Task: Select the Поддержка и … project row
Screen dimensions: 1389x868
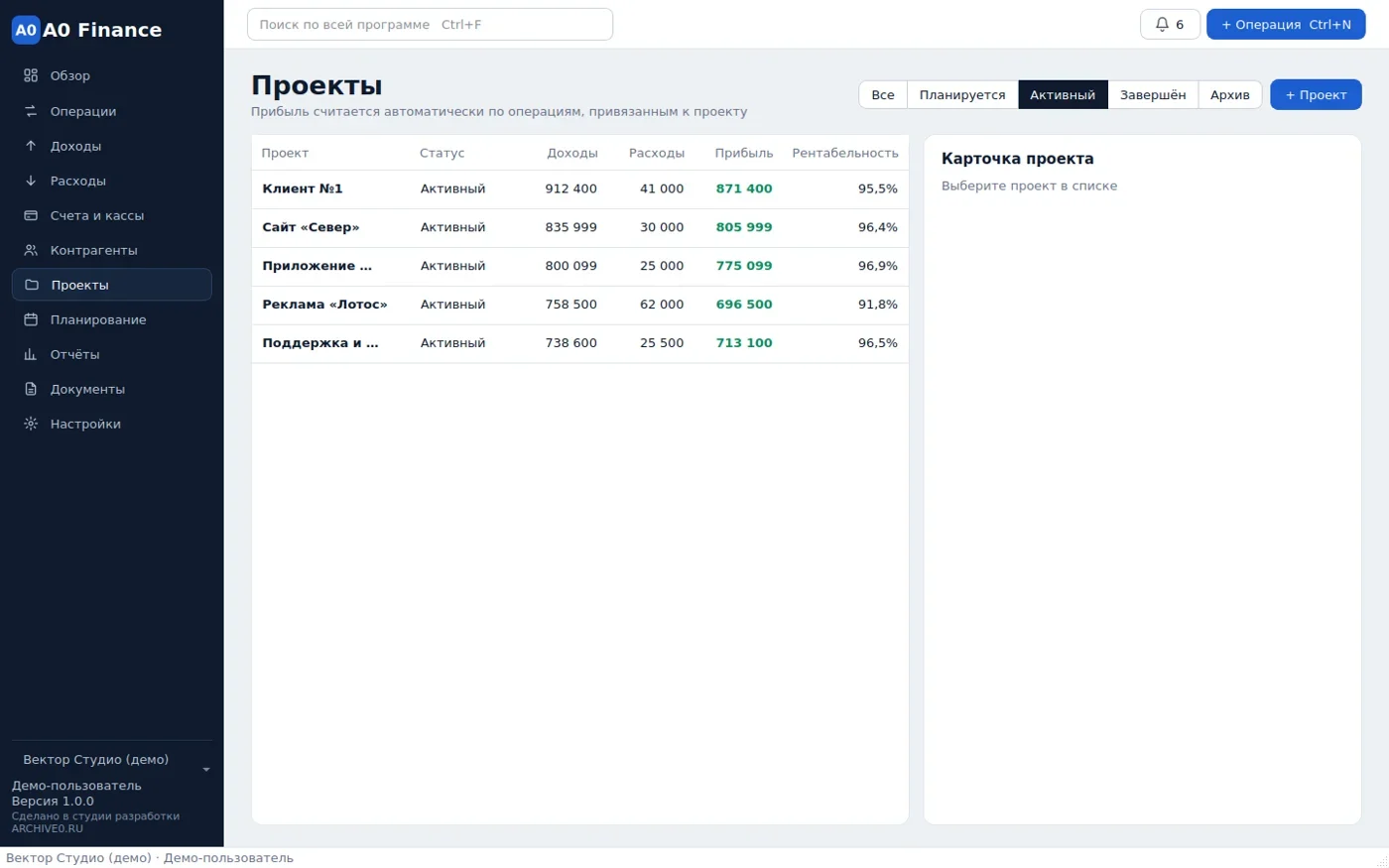Action: (580, 343)
